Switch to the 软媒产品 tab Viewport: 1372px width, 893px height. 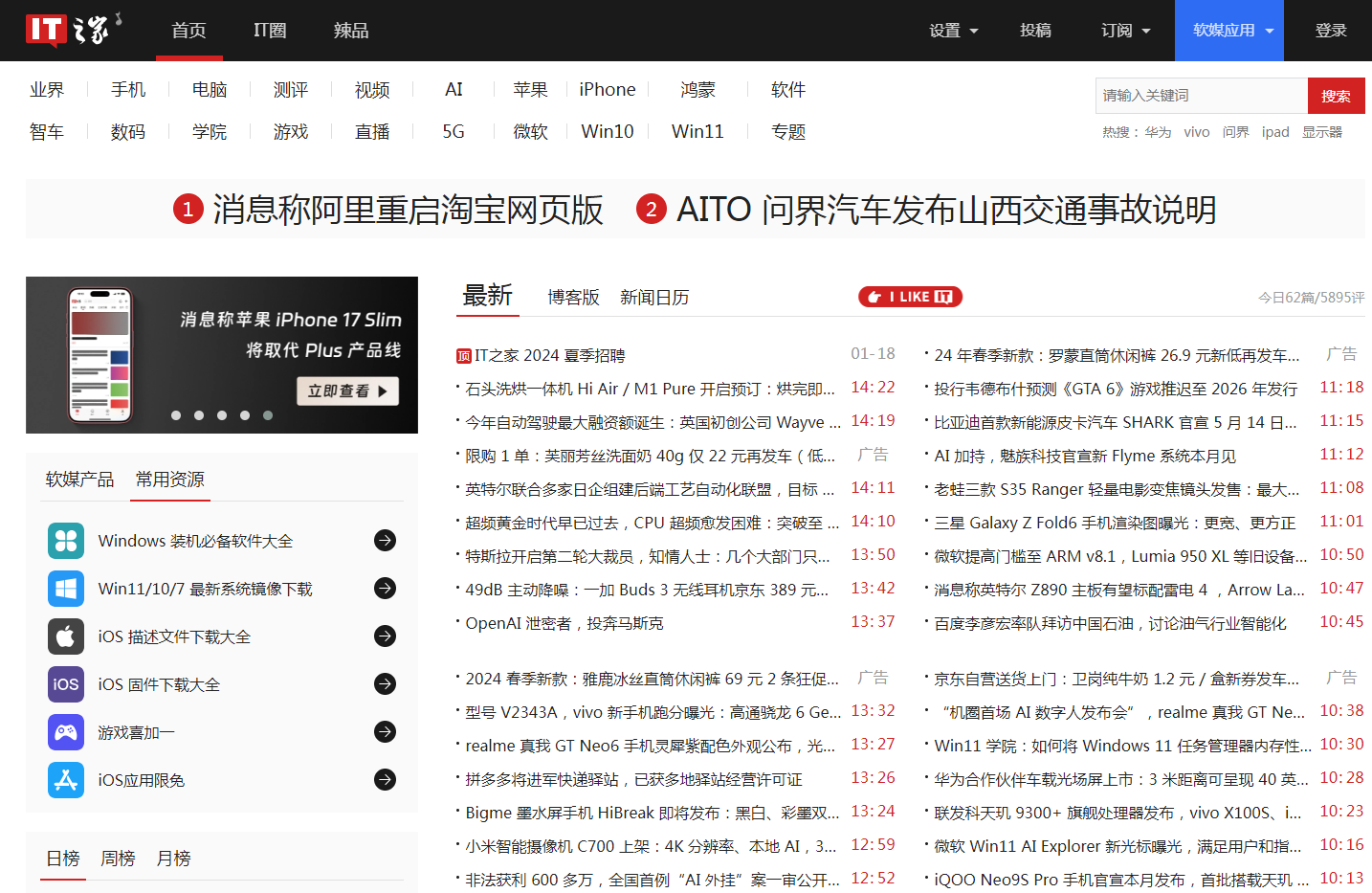(x=79, y=480)
